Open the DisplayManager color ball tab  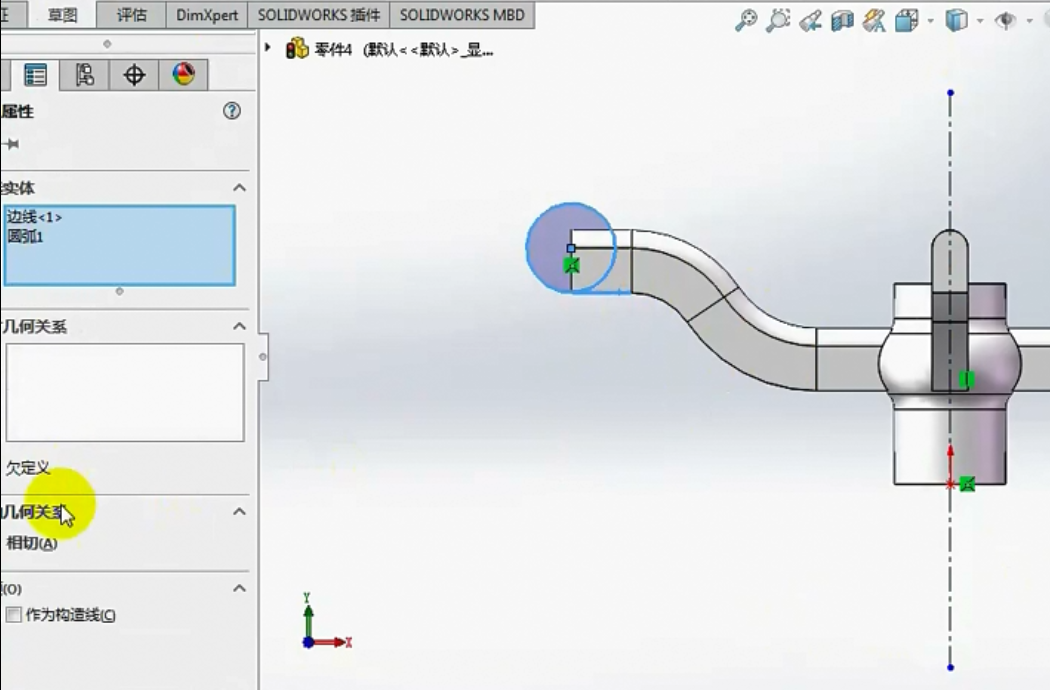click(x=183, y=75)
